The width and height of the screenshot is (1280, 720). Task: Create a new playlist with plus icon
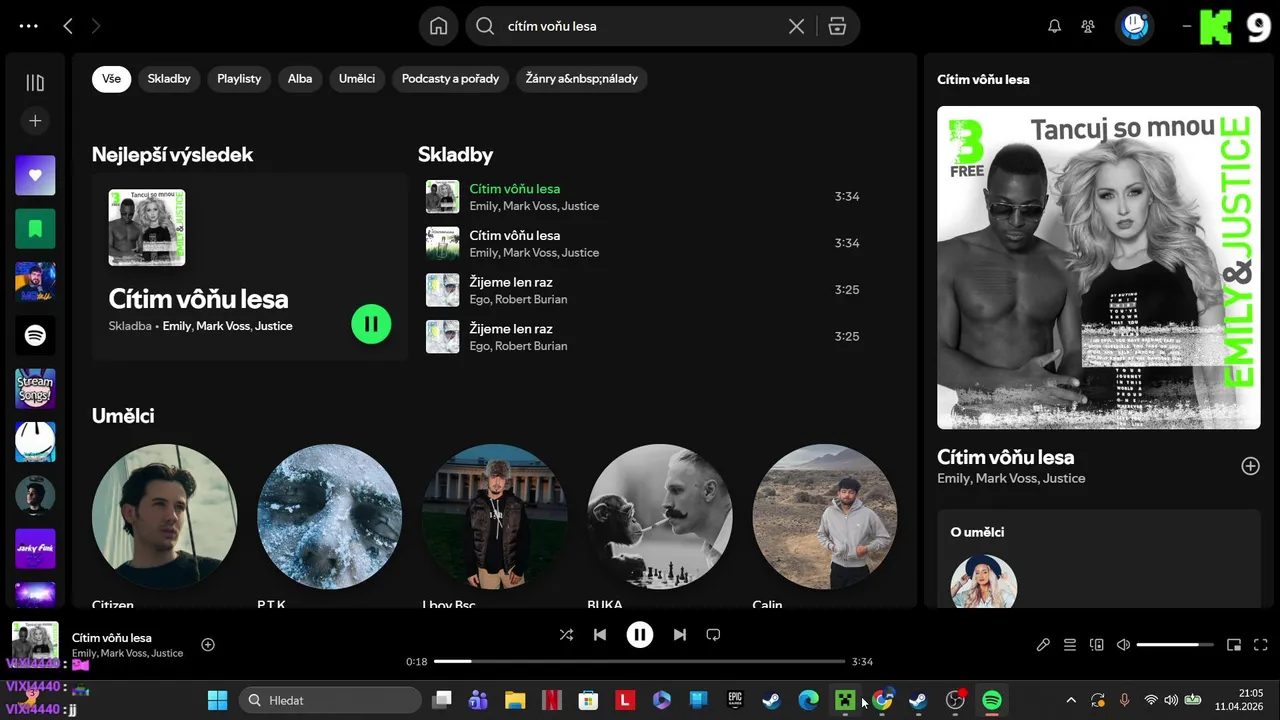tap(35, 121)
